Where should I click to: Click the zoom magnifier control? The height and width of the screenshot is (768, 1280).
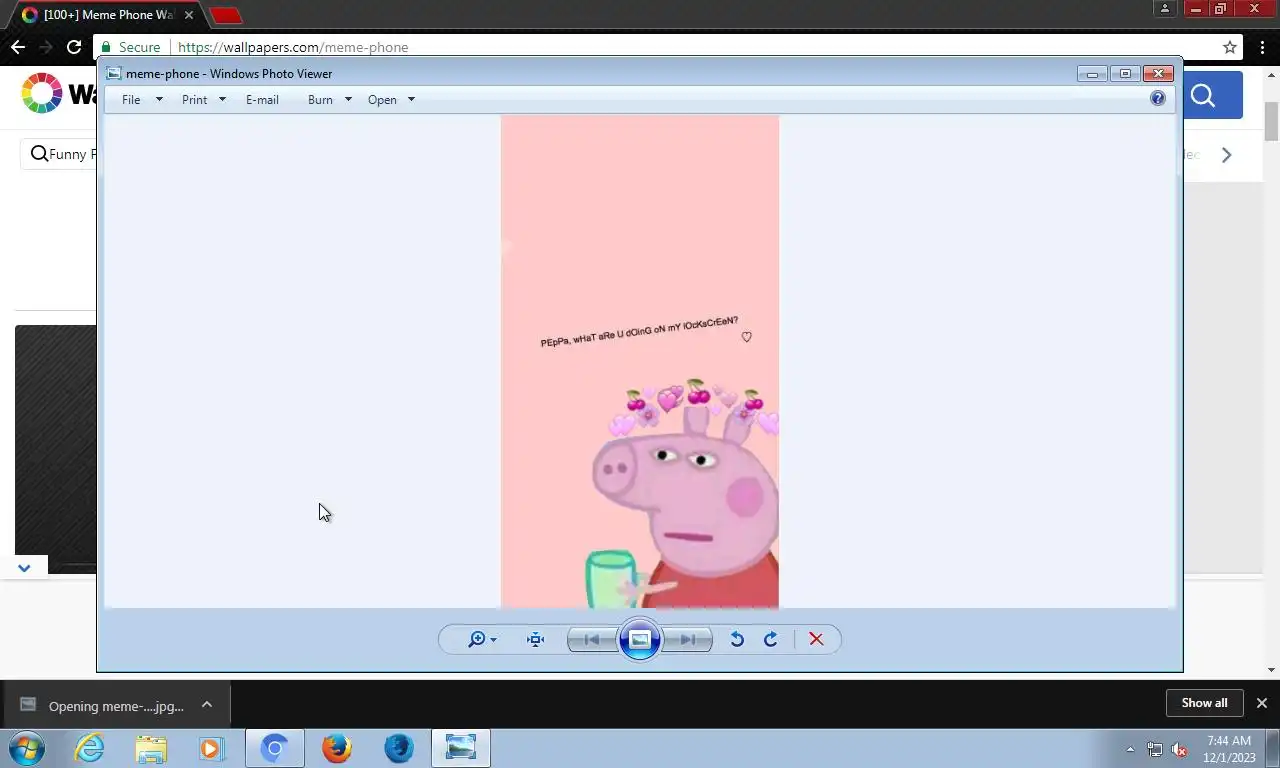(x=481, y=640)
